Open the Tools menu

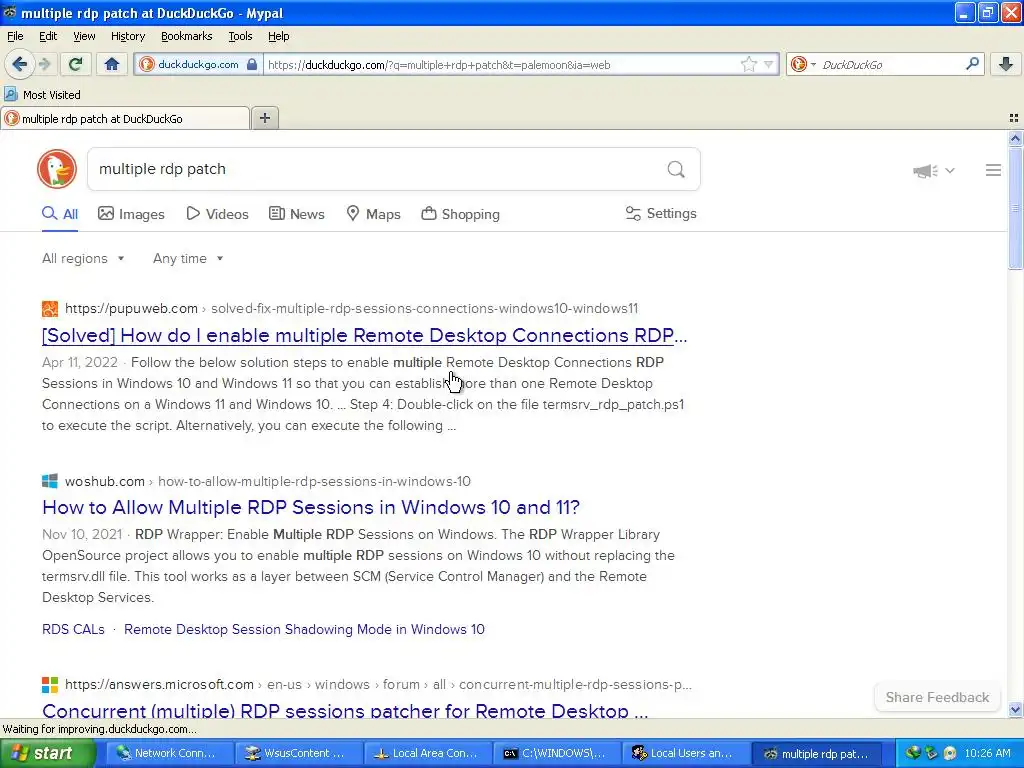point(240,36)
